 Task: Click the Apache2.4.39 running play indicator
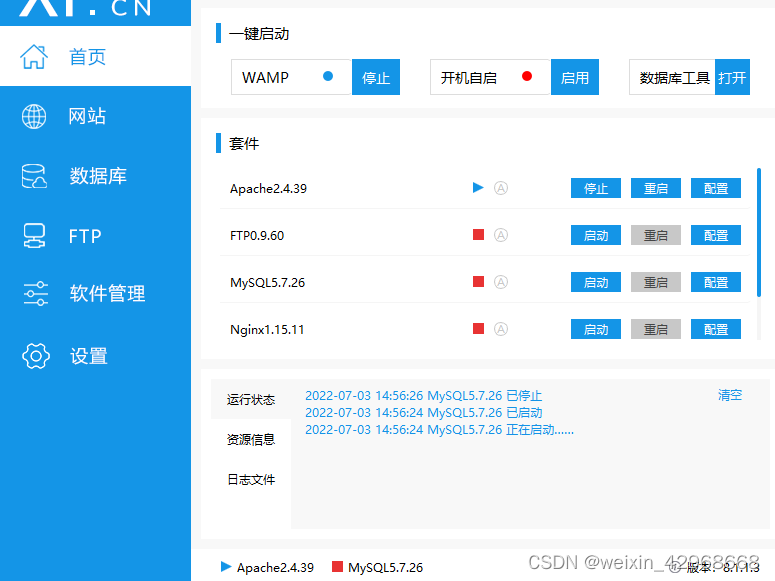478,187
